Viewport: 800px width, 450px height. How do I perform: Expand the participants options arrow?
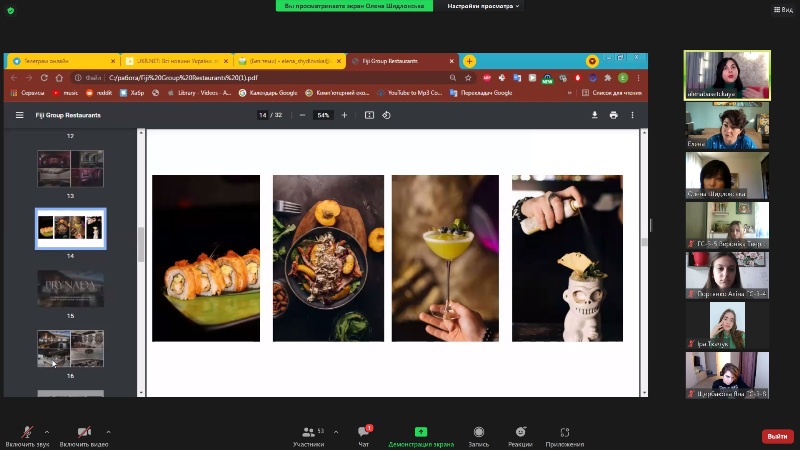(336, 432)
